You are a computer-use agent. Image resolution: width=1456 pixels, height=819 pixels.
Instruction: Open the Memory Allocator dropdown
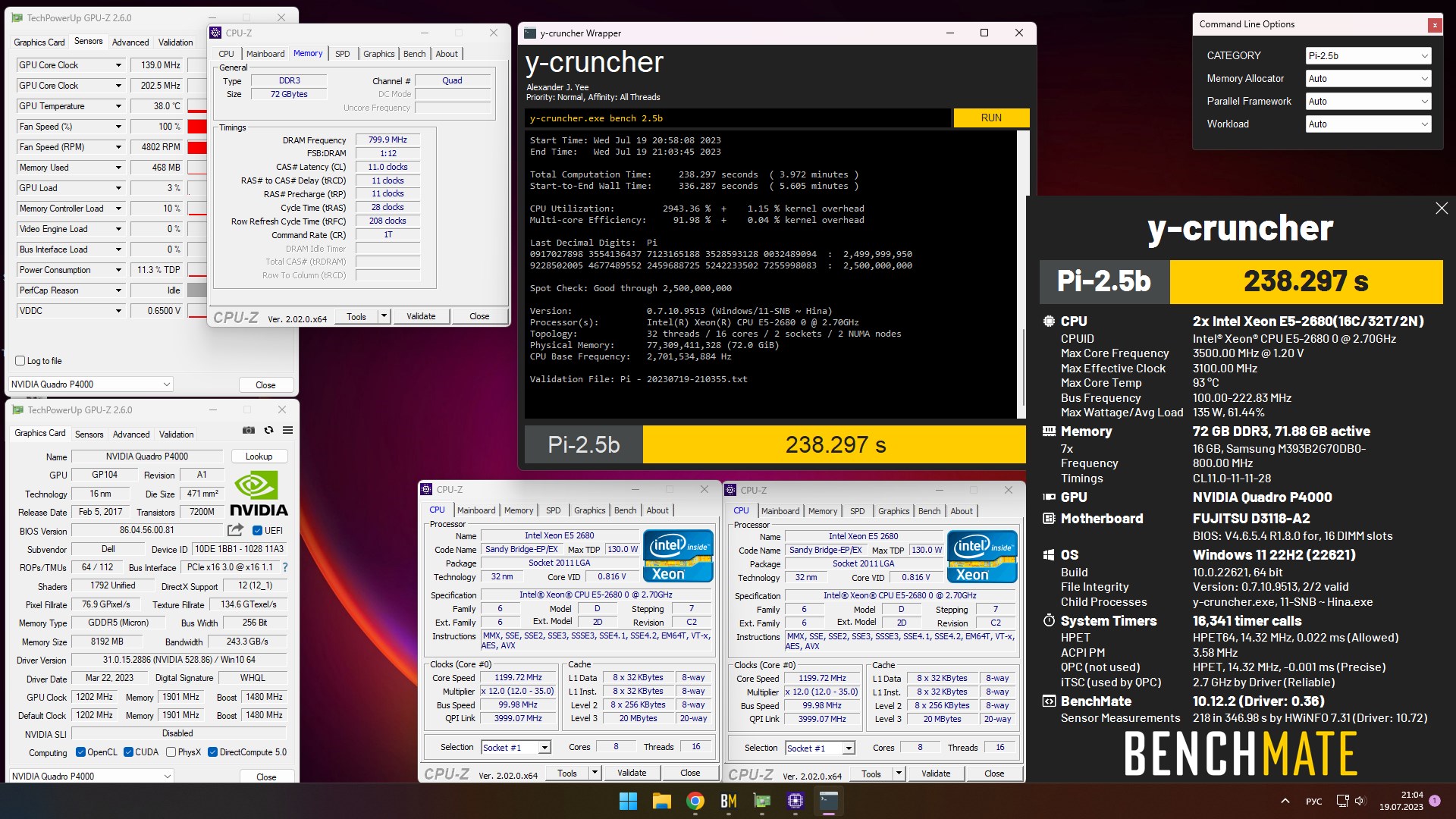click(x=1368, y=79)
